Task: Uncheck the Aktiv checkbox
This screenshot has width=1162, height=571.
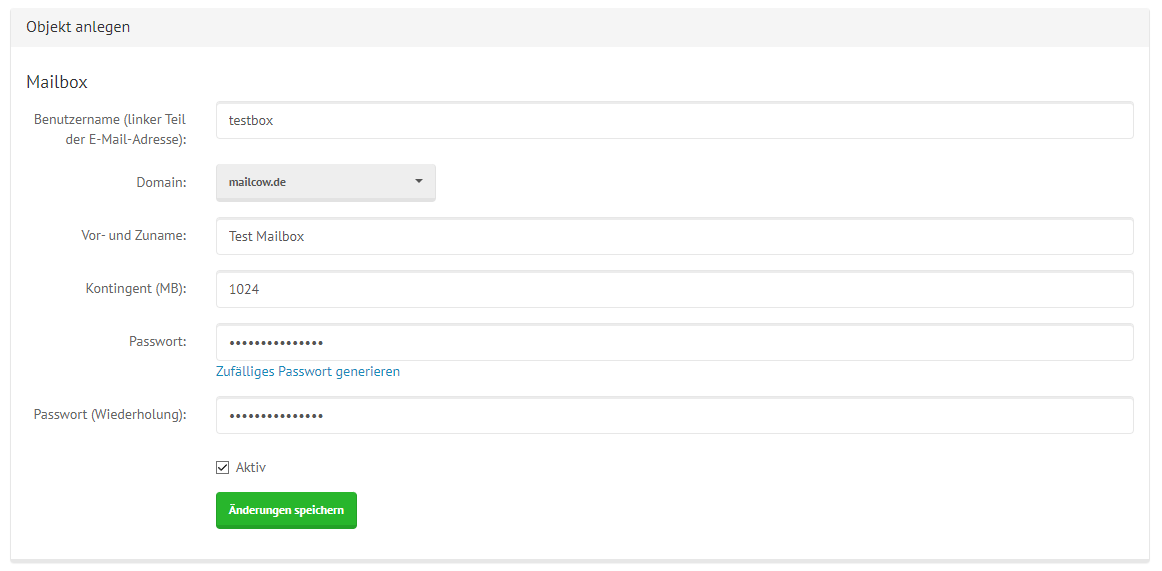Action: pos(223,467)
